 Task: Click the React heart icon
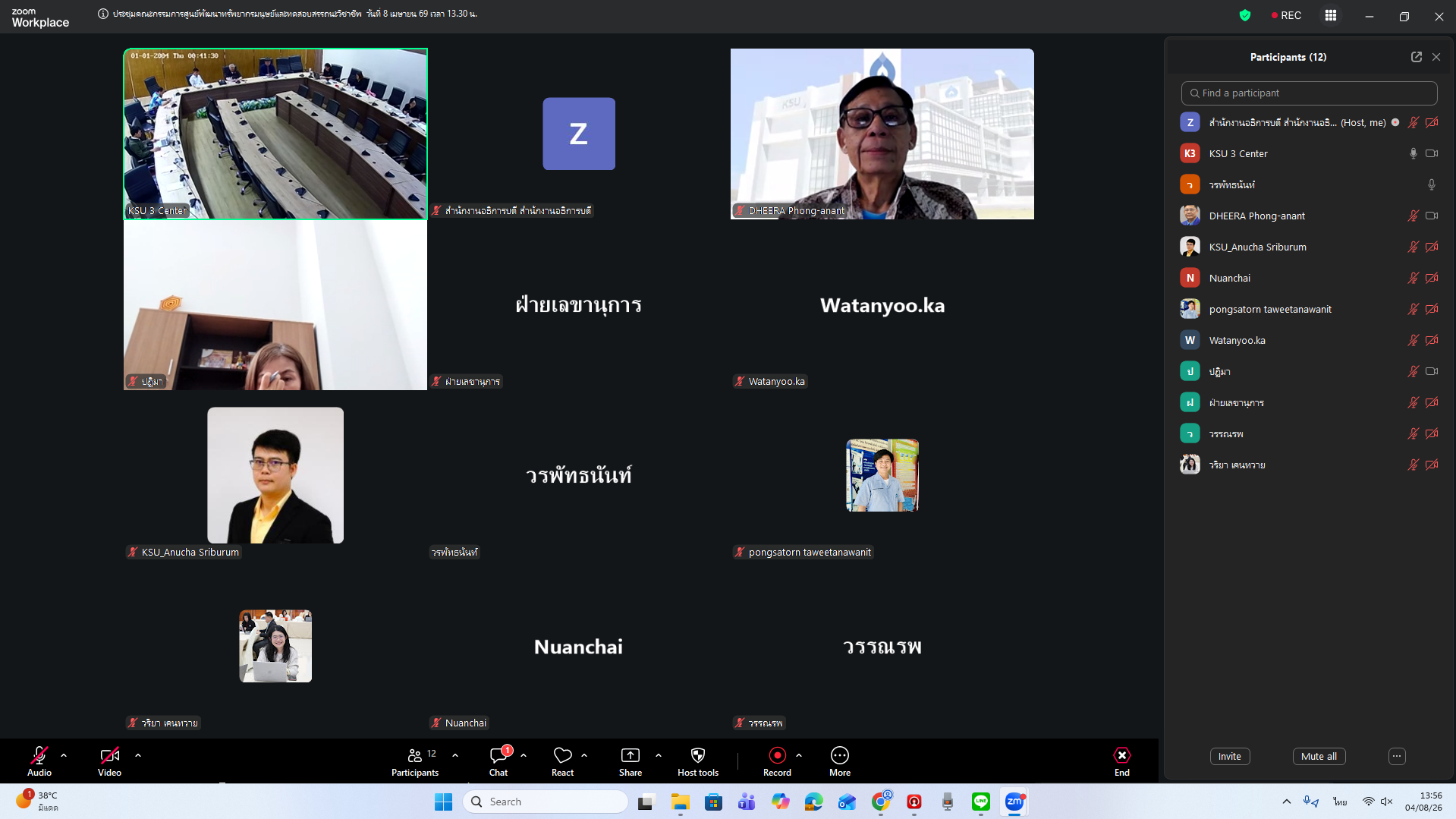(x=562, y=756)
